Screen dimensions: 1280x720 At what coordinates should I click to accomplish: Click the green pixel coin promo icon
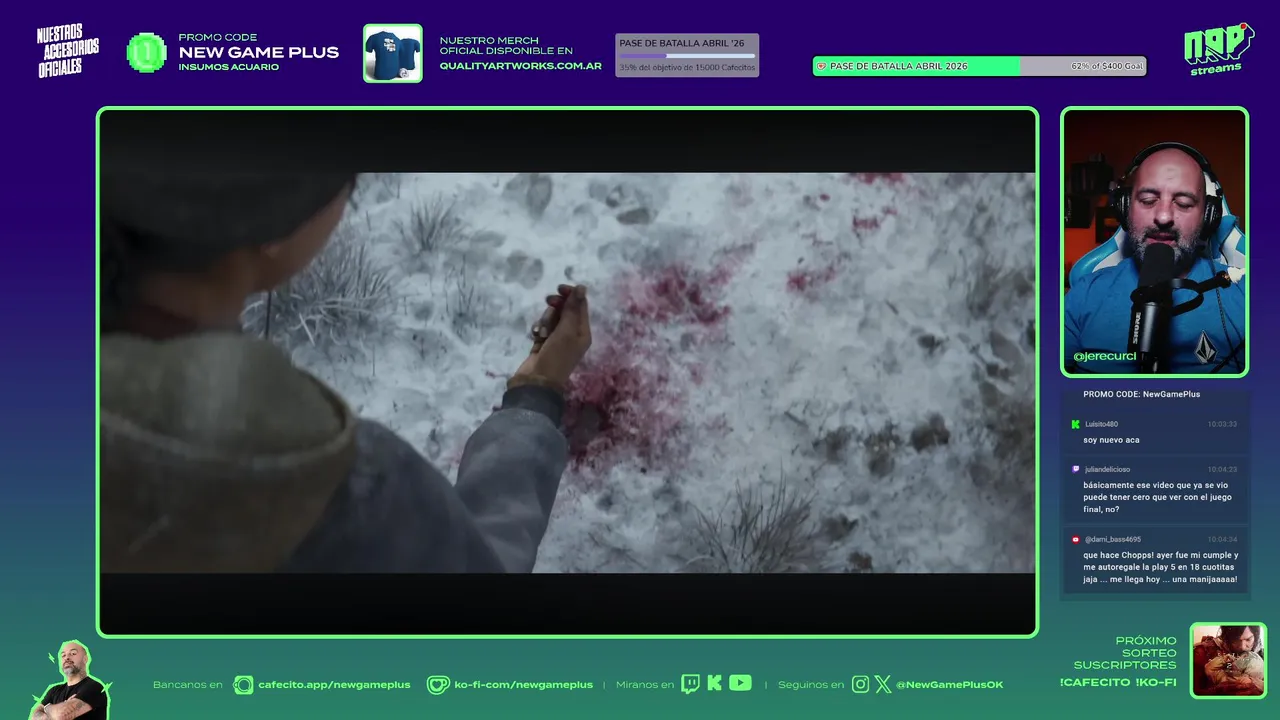click(147, 53)
